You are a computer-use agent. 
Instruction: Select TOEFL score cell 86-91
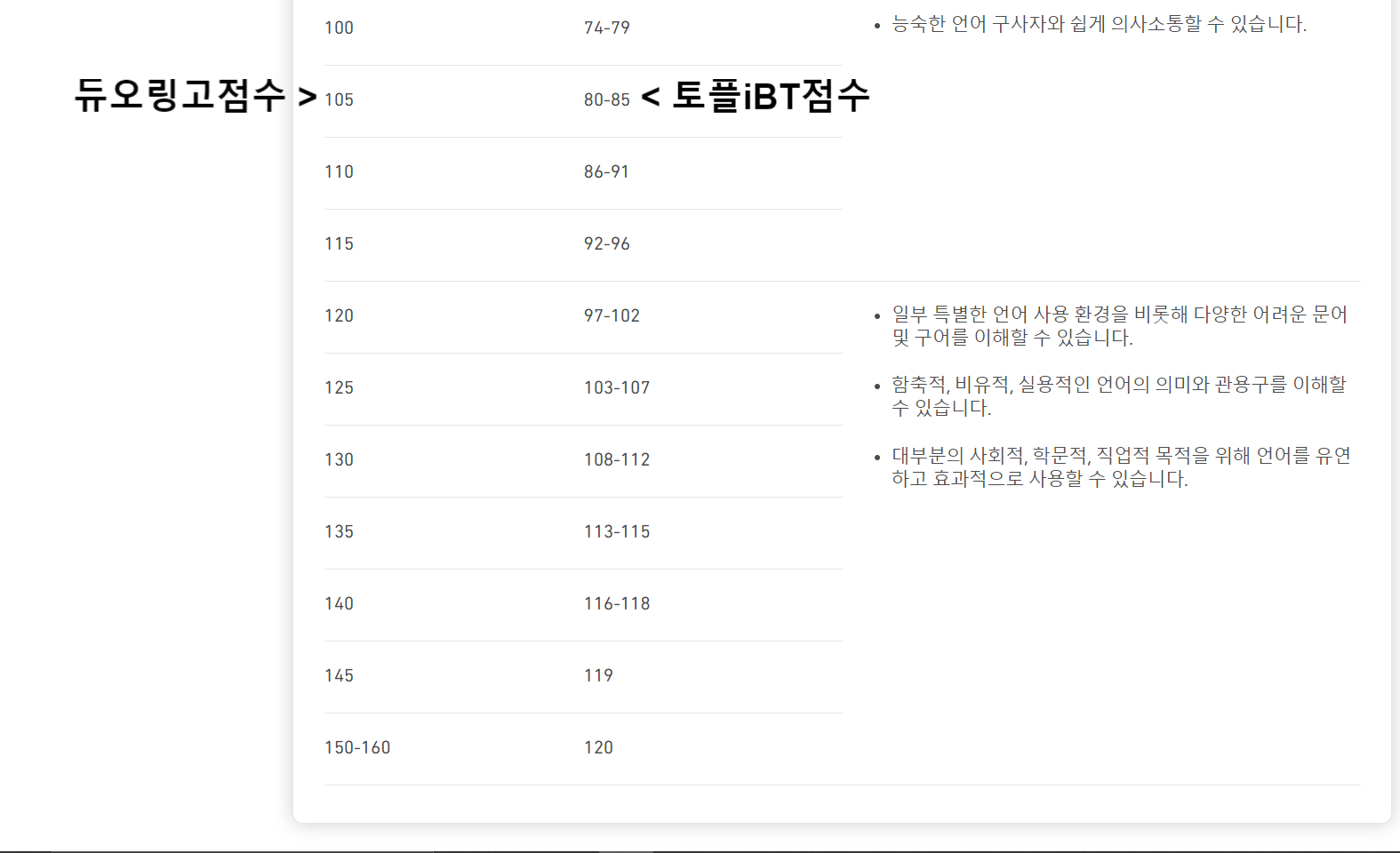606,171
